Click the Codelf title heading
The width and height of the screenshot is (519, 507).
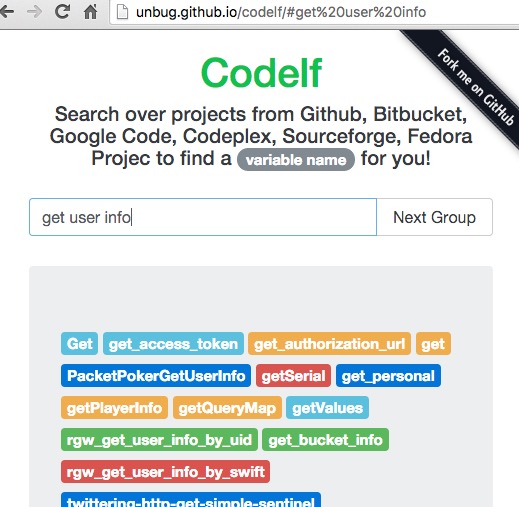pos(261,73)
